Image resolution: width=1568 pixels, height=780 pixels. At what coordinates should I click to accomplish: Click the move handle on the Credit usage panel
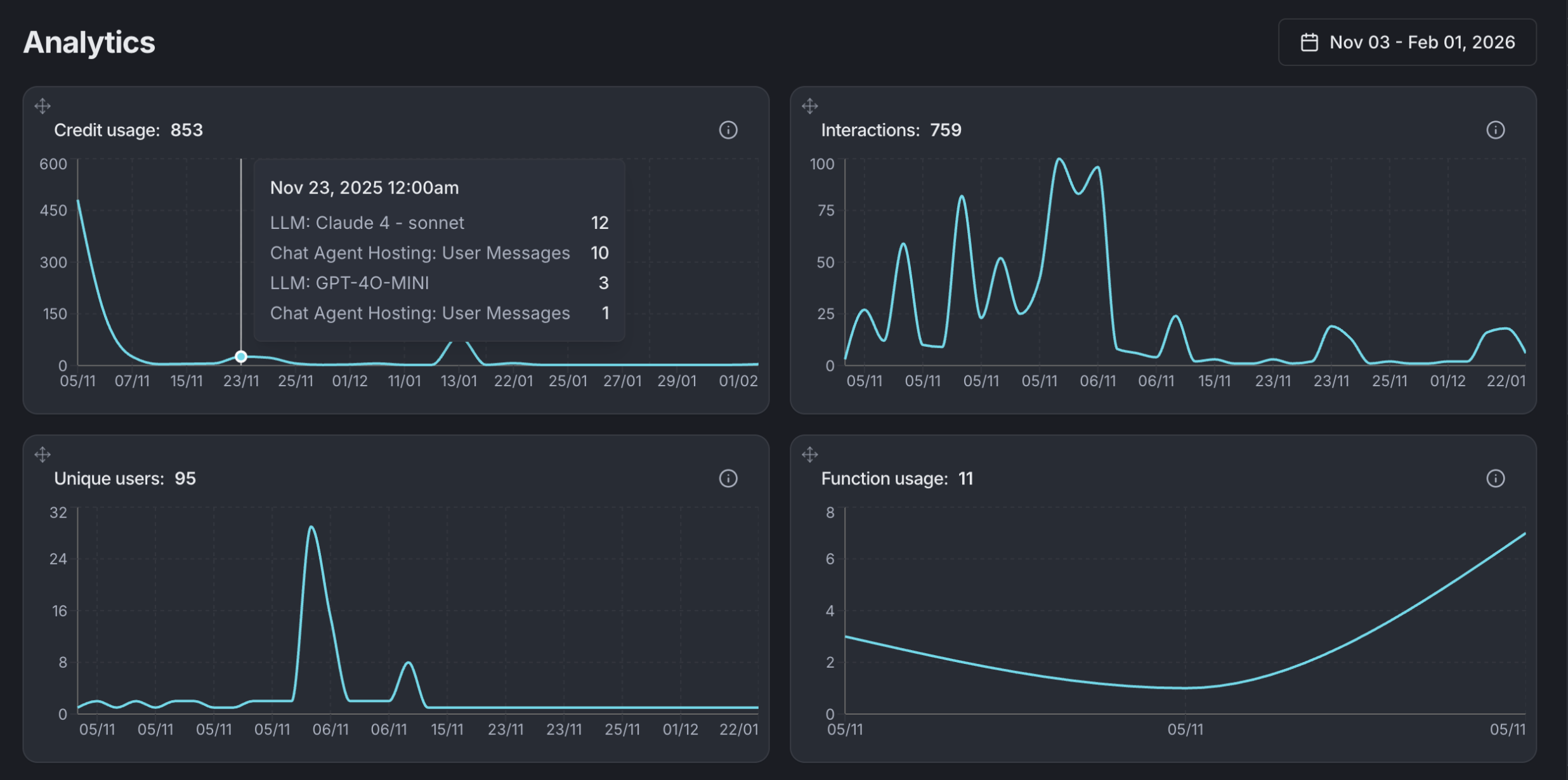pos(42,106)
